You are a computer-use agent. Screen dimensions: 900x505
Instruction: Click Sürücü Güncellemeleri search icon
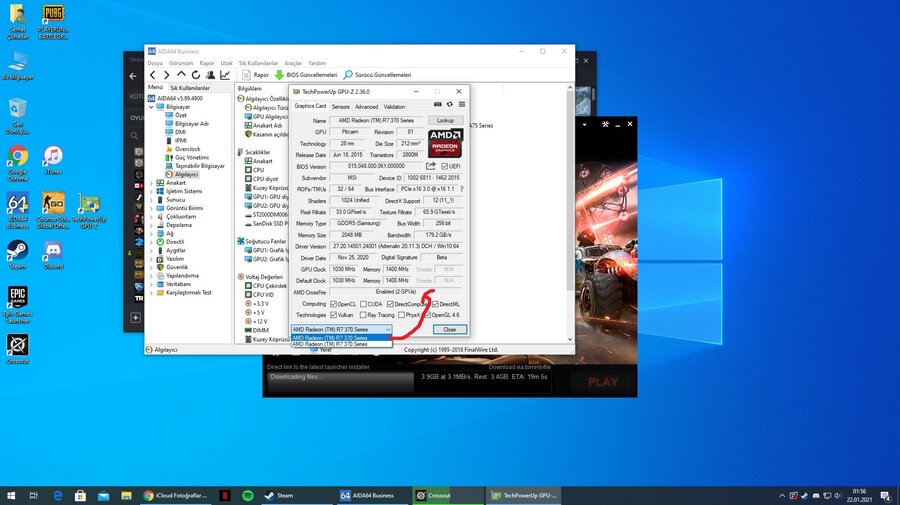click(348, 75)
